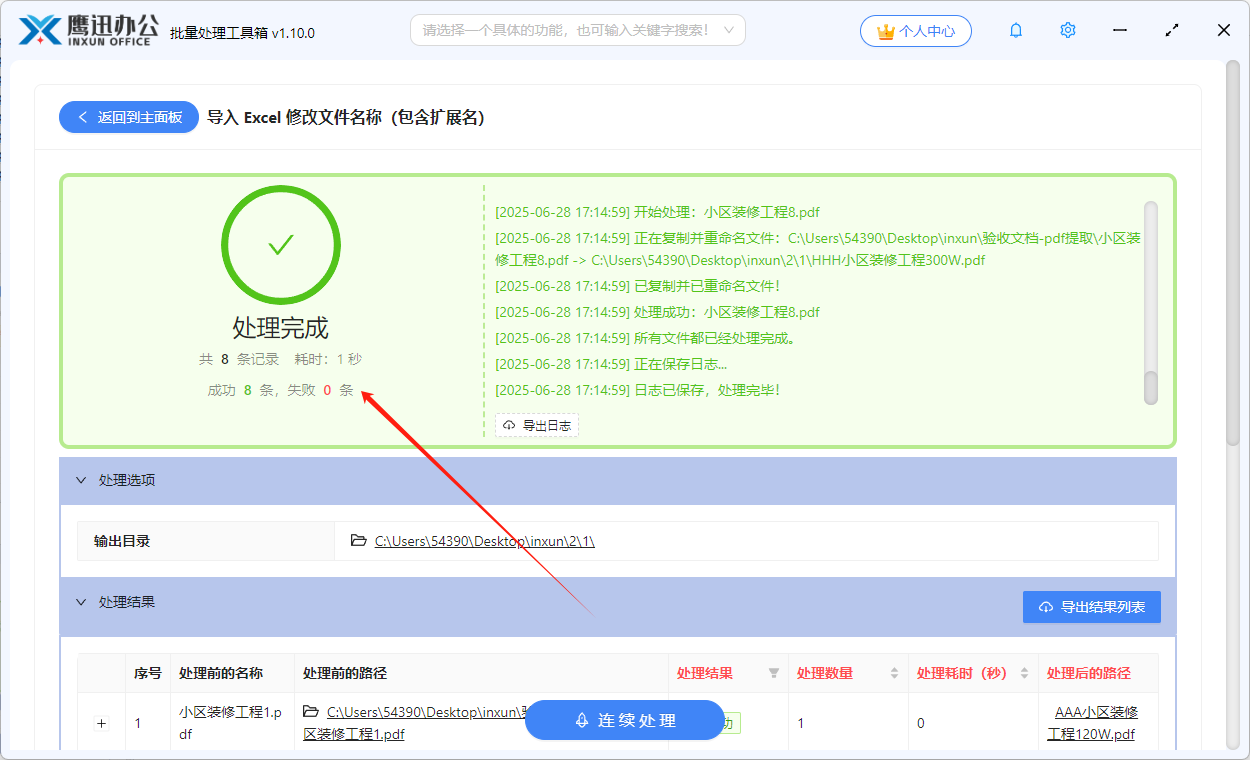The image size is (1250, 760).
Task: Toggle sorting on the 处理数量 column
Action: coord(893,673)
